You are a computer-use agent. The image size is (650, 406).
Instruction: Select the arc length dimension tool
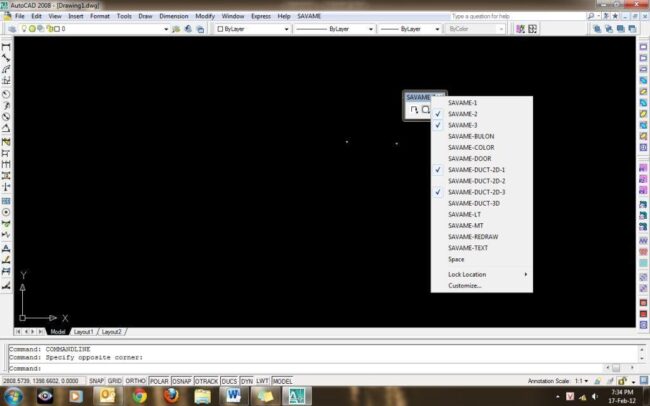pos(6,69)
